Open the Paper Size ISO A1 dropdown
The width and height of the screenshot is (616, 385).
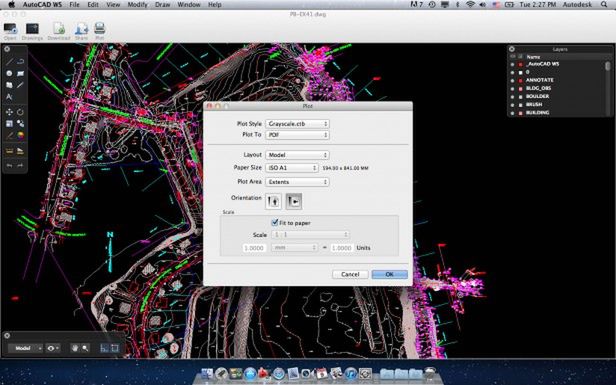pyautogui.click(x=292, y=168)
